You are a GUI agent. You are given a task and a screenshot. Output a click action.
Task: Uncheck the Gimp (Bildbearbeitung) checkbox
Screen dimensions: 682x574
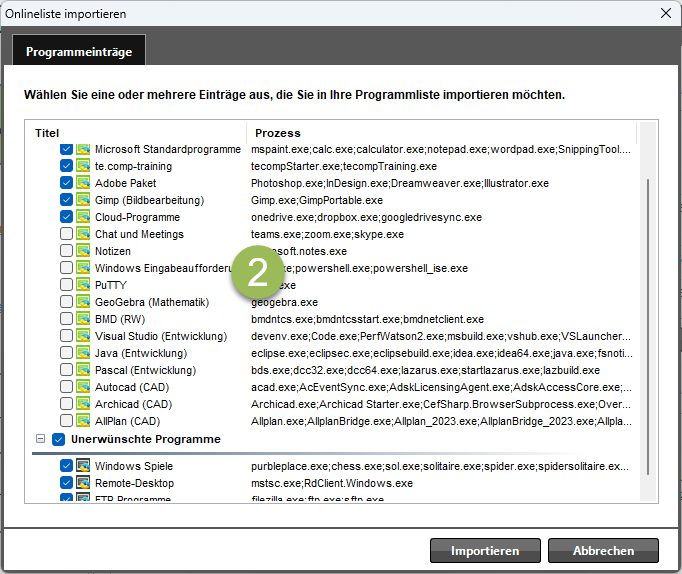point(66,200)
